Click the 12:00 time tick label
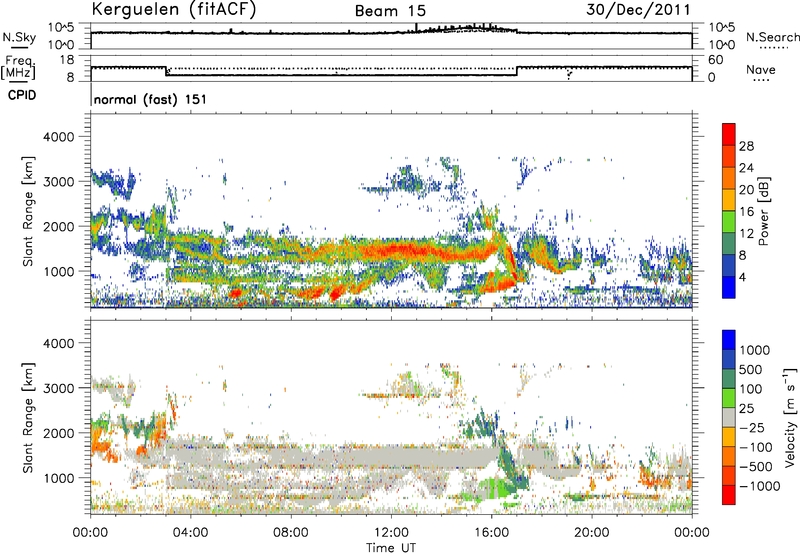The height and width of the screenshot is (554, 800). coord(391,533)
